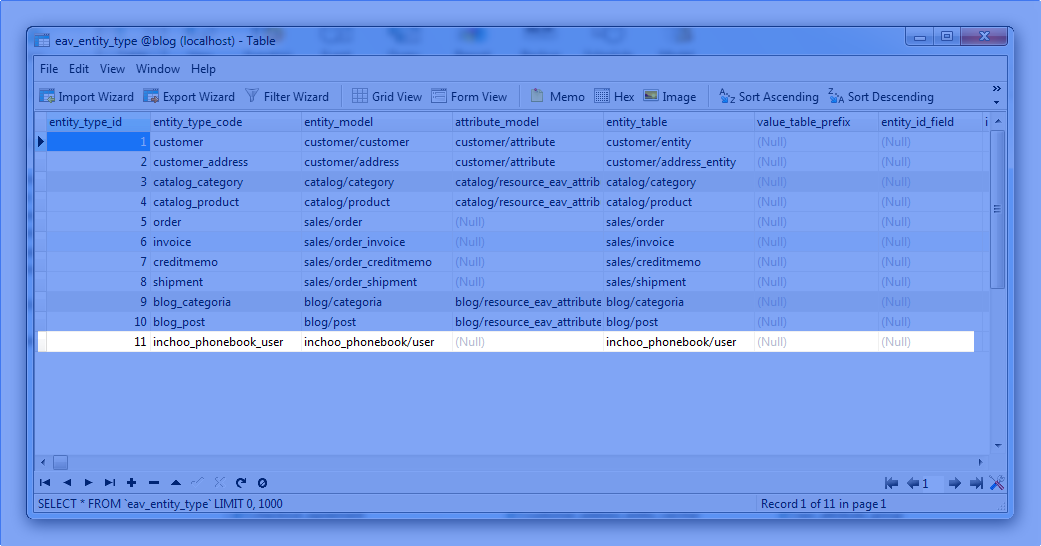Delete the record with minus icon
The image size is (1041, 546).
153,483
